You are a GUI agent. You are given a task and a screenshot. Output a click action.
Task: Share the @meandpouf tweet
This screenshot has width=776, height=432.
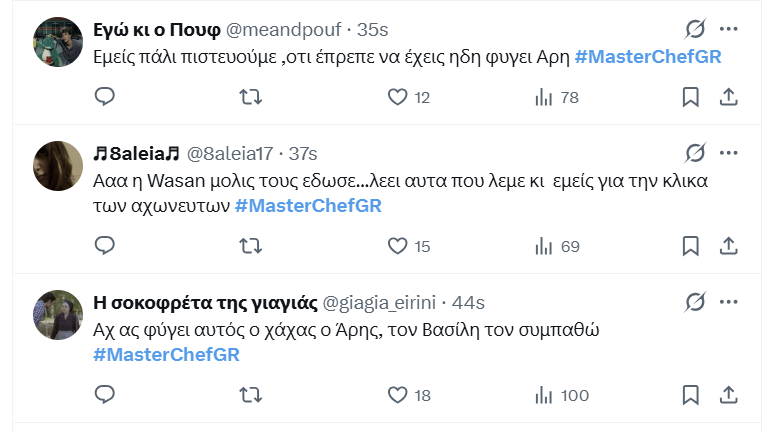click(729, 97)
